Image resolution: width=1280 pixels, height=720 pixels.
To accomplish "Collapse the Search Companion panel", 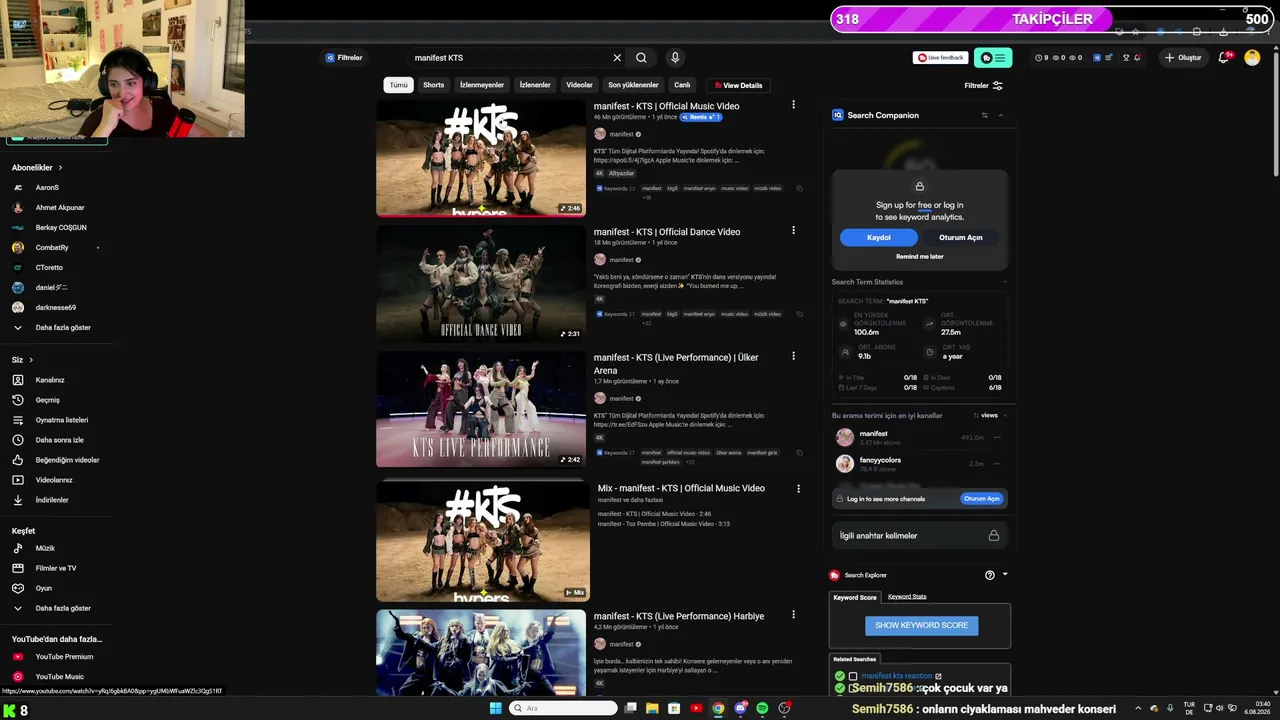I will [x=1000, y=115].
